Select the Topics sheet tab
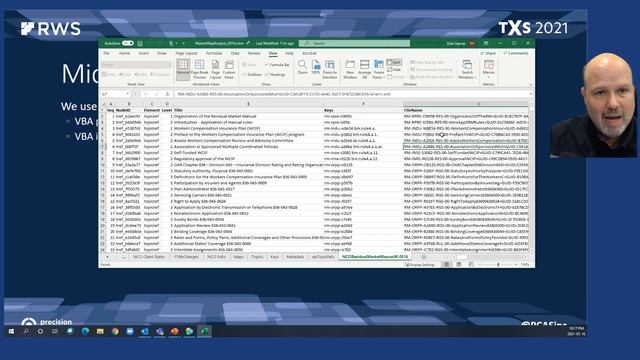 click(257, 257)
